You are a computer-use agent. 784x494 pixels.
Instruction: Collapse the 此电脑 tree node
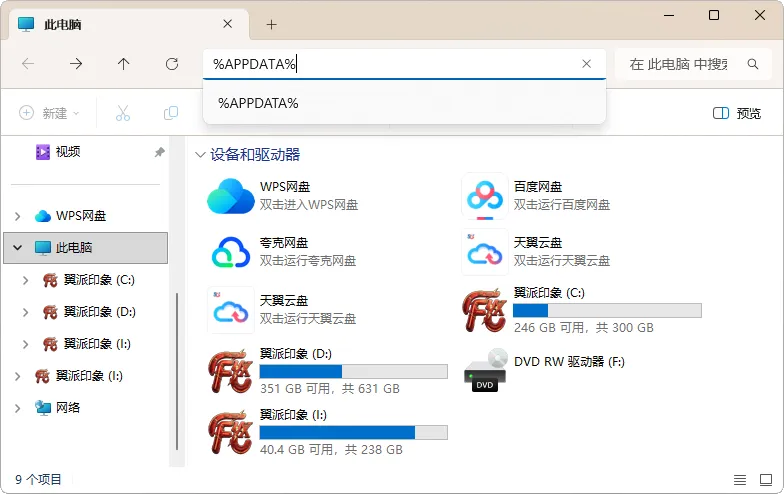(18, 248)
